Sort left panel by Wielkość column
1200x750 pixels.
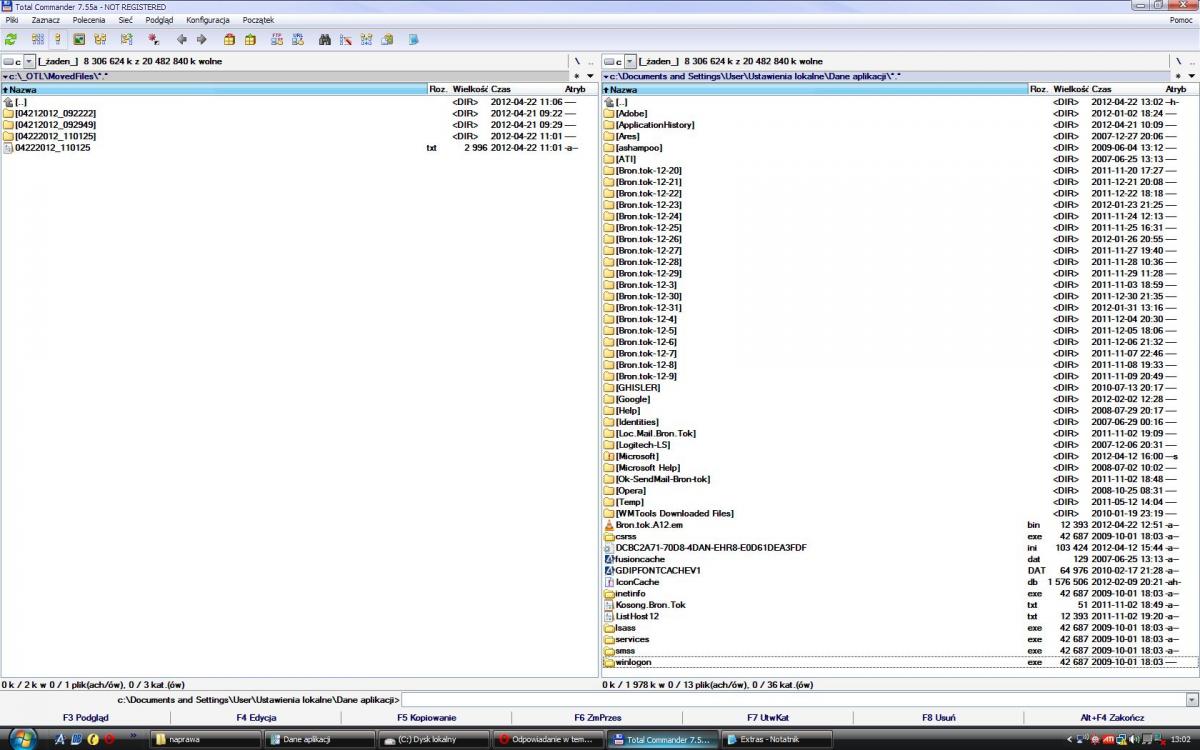[469, 90]
